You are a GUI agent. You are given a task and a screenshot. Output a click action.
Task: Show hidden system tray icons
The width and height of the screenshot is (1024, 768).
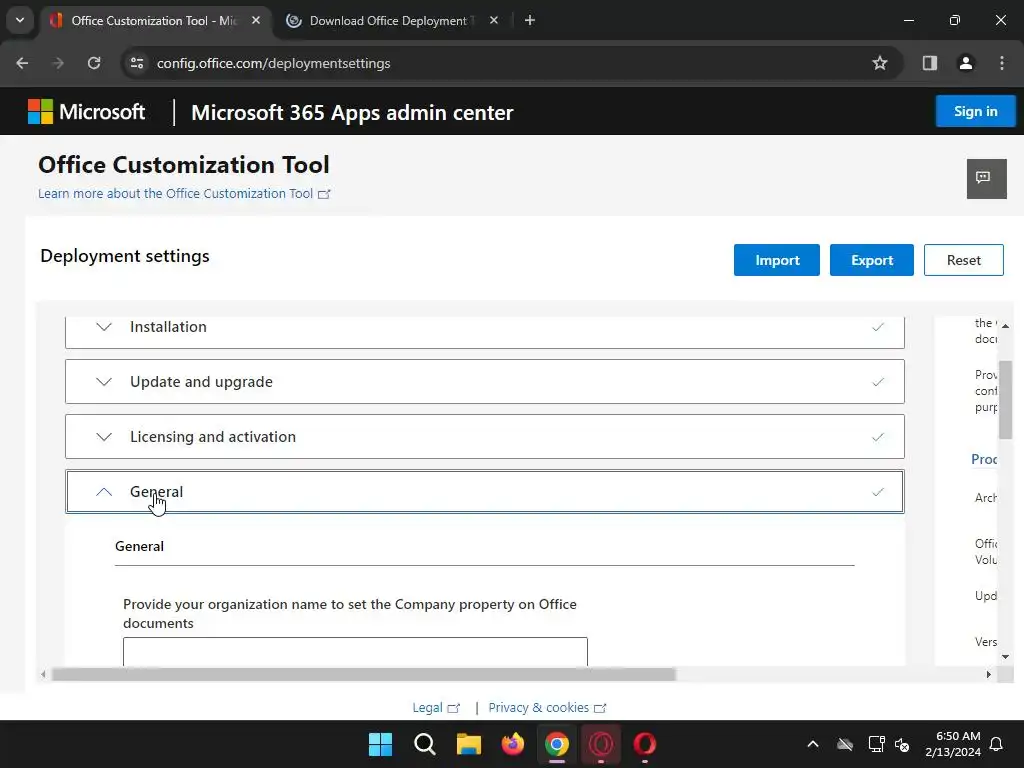813,744
